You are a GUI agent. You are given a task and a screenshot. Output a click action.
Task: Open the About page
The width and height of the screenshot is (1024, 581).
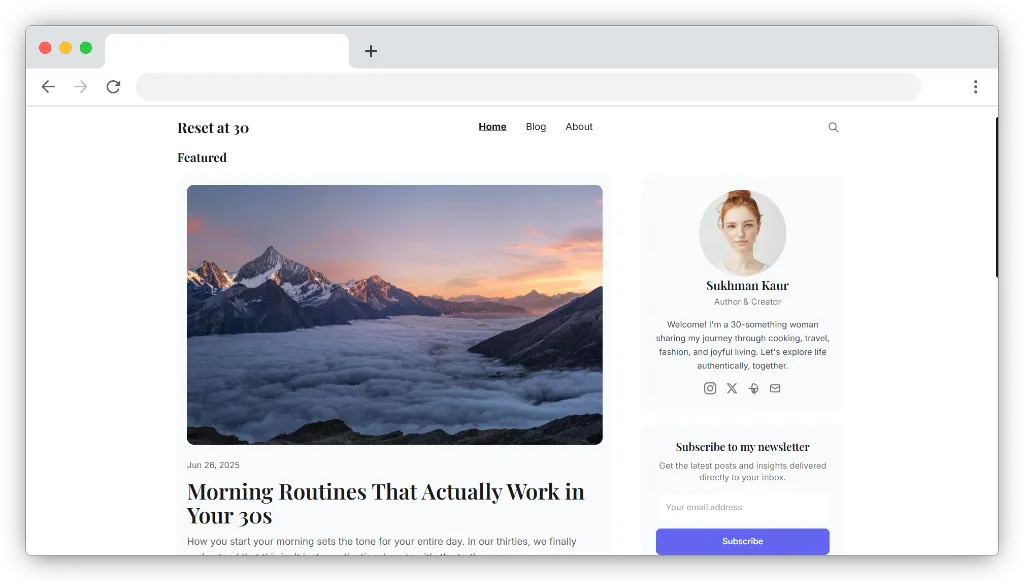[579, 127]
